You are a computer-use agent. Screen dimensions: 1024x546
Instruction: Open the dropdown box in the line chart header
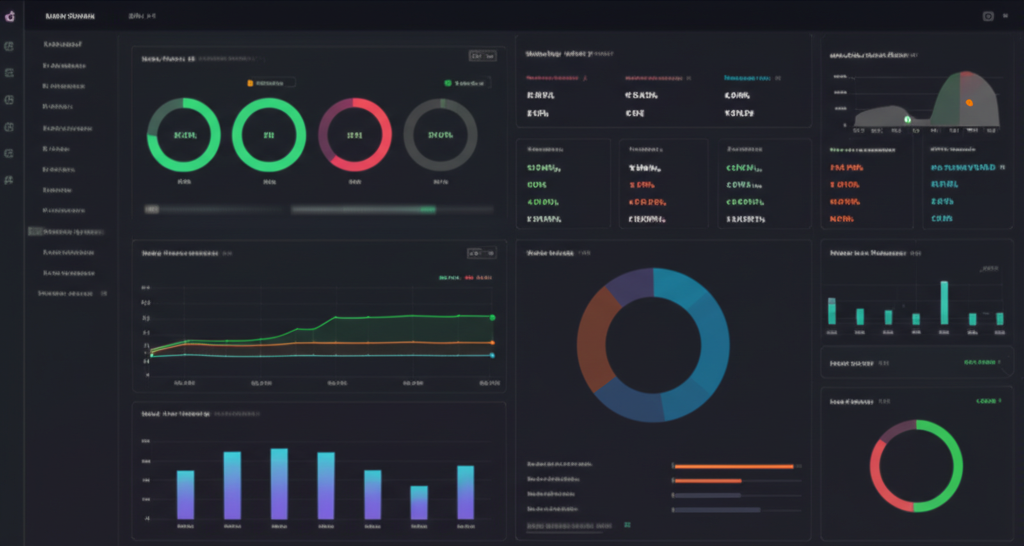[482, 253]
